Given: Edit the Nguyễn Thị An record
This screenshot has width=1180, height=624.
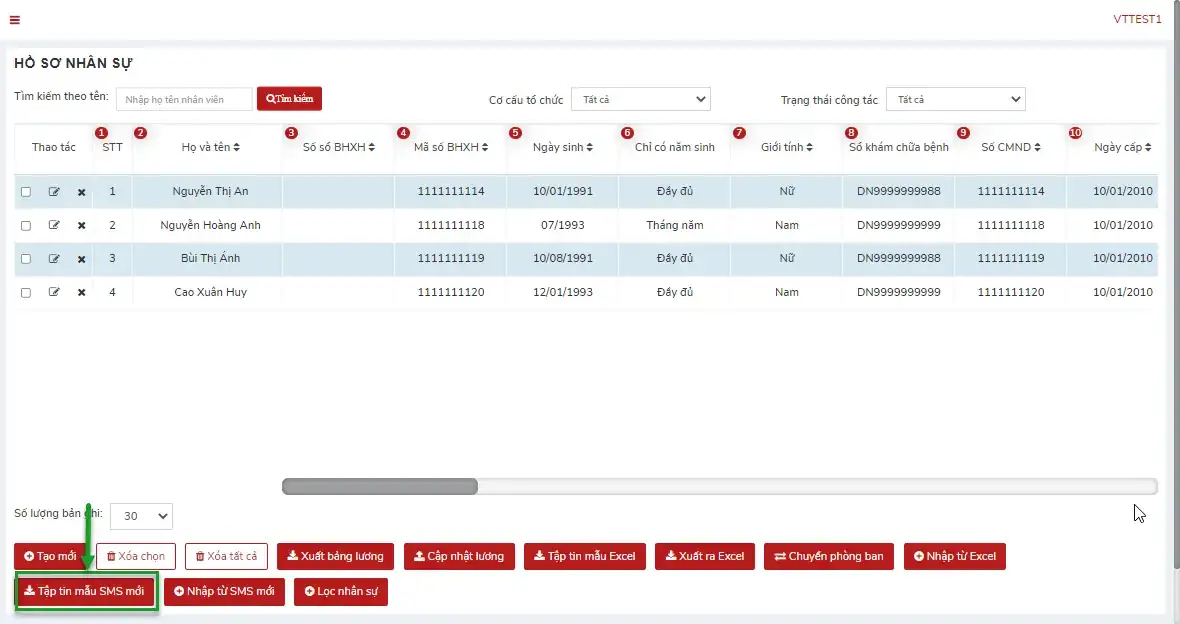Looking at the screenshot, I should click(54, 192).
